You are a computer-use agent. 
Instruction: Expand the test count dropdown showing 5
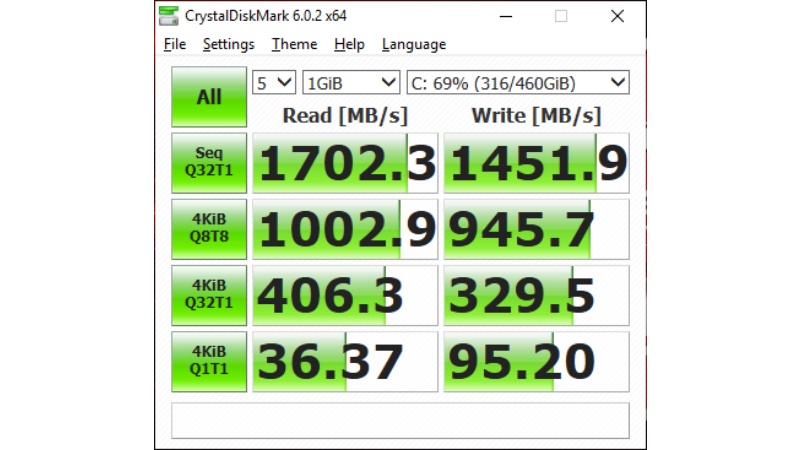274,83
